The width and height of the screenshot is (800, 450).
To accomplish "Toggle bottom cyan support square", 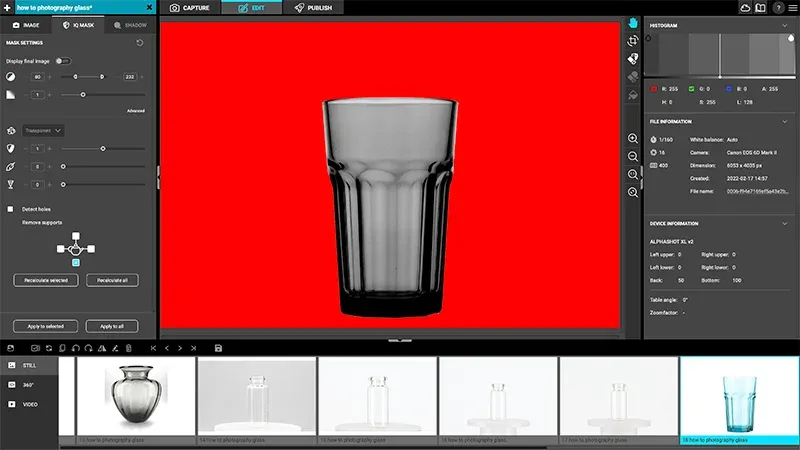I will pos(76,262).
